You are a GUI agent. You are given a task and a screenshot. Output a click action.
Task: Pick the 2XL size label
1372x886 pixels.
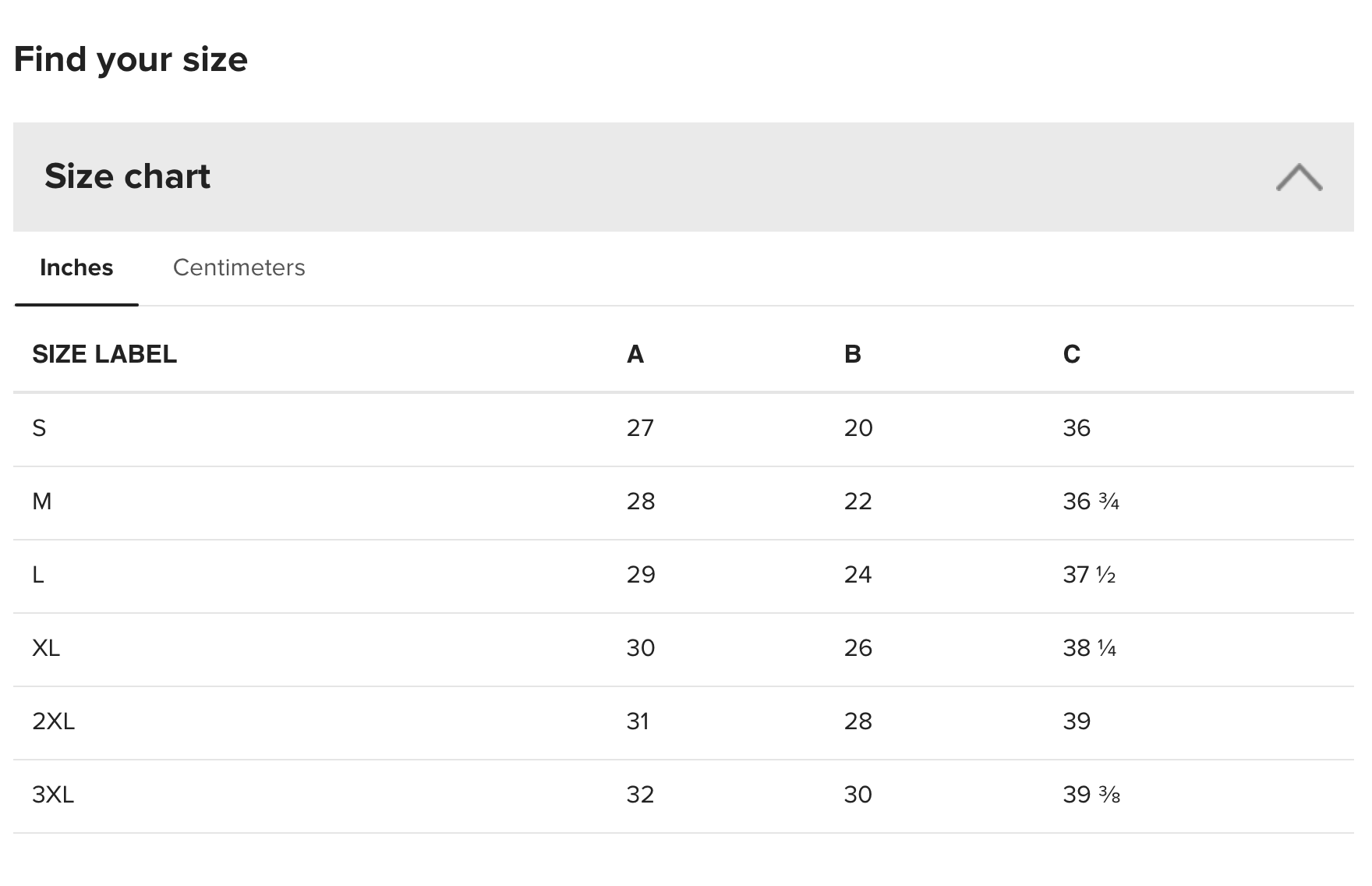pos(53,721)
